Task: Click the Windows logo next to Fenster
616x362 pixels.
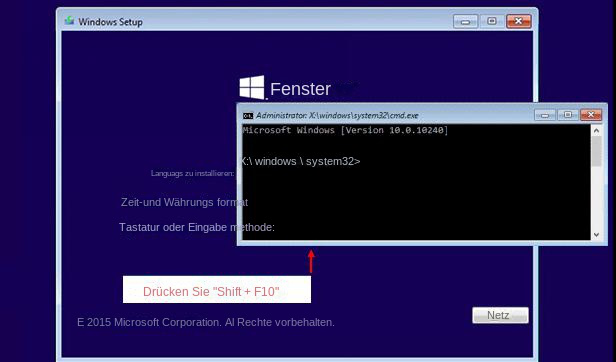Action: click(252, 87)
